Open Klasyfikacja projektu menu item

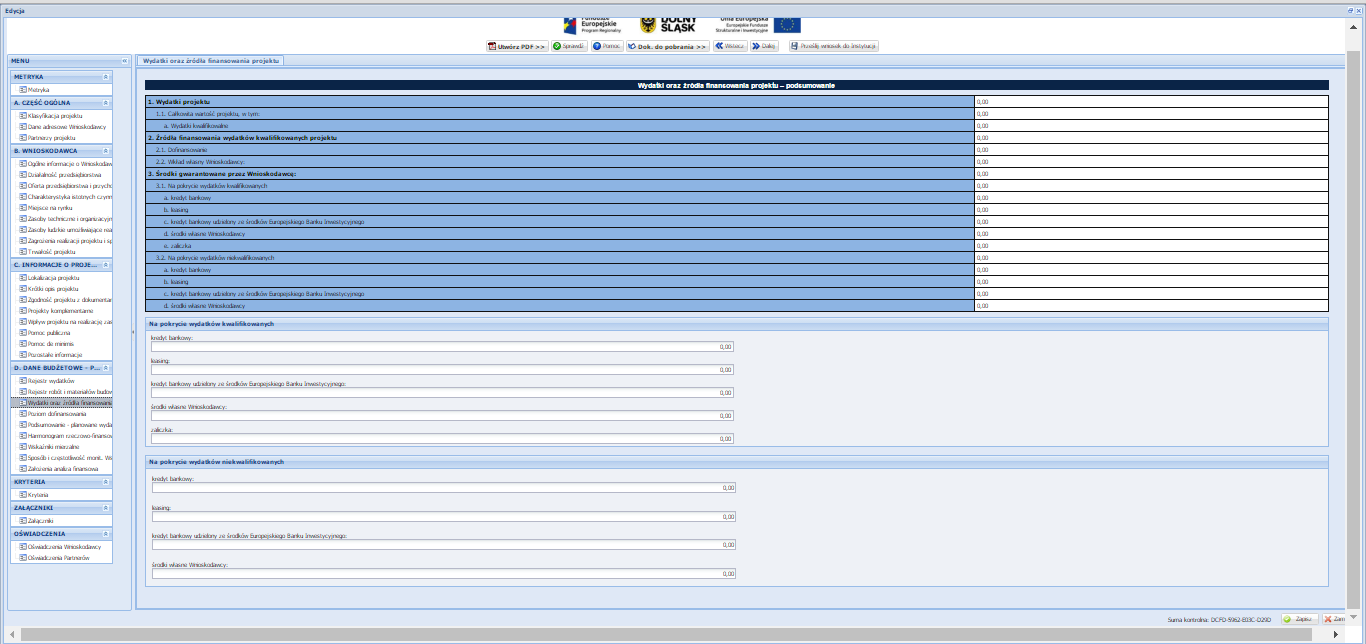pyautogui.click(x=55, y=115)
